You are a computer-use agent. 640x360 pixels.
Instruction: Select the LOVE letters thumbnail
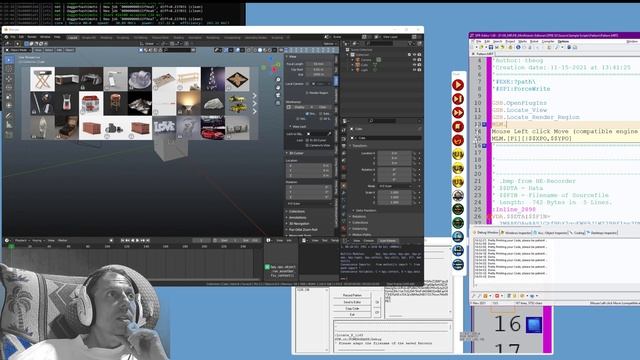point(164,128)
